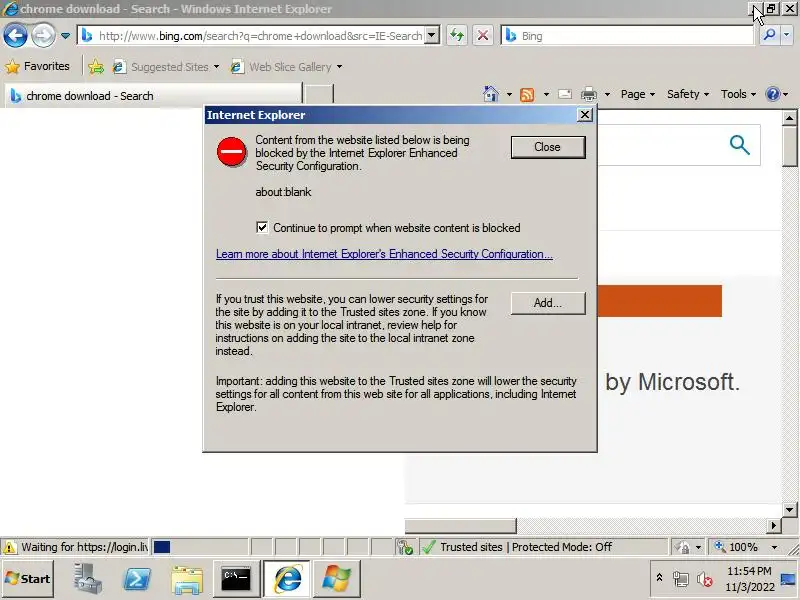Click the scroll up arrow of vertical scrollbar
Image resolution: width=800 pixels, height=600 pixels.
pos(789,118)
